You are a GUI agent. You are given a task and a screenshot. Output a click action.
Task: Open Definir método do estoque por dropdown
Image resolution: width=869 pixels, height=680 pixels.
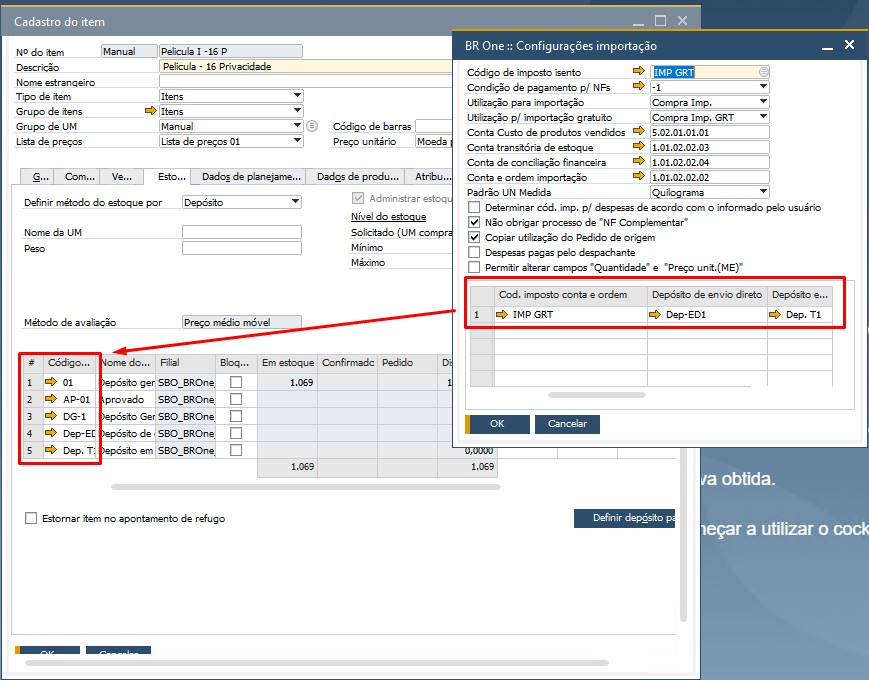(x=296, y=202)
